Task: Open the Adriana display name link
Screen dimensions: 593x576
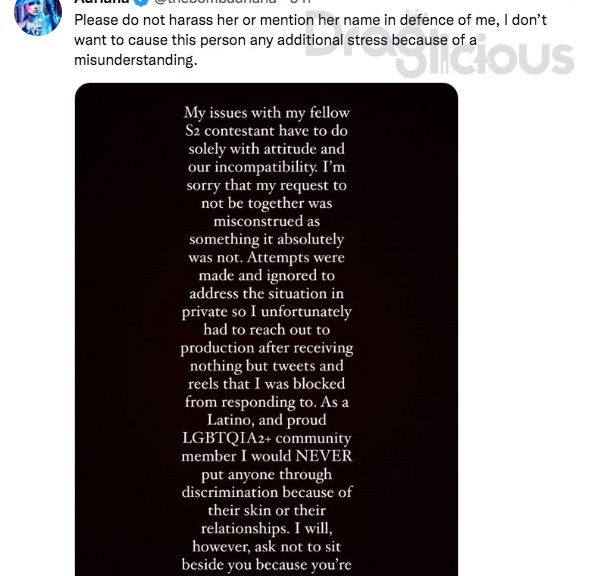Action: coord(102,2)
